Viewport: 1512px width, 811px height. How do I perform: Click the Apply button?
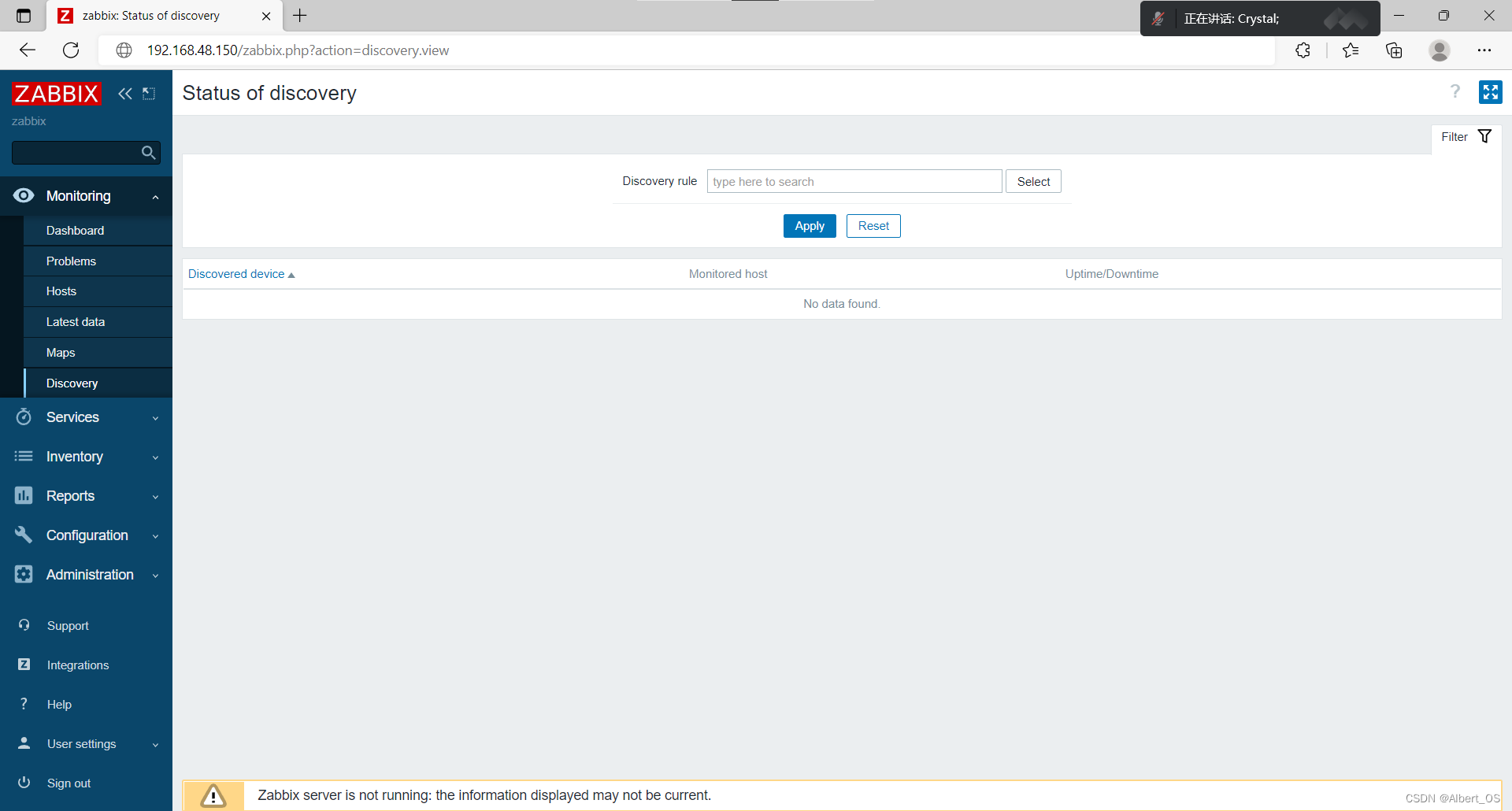pyautogui.click(x=810, y=226)
